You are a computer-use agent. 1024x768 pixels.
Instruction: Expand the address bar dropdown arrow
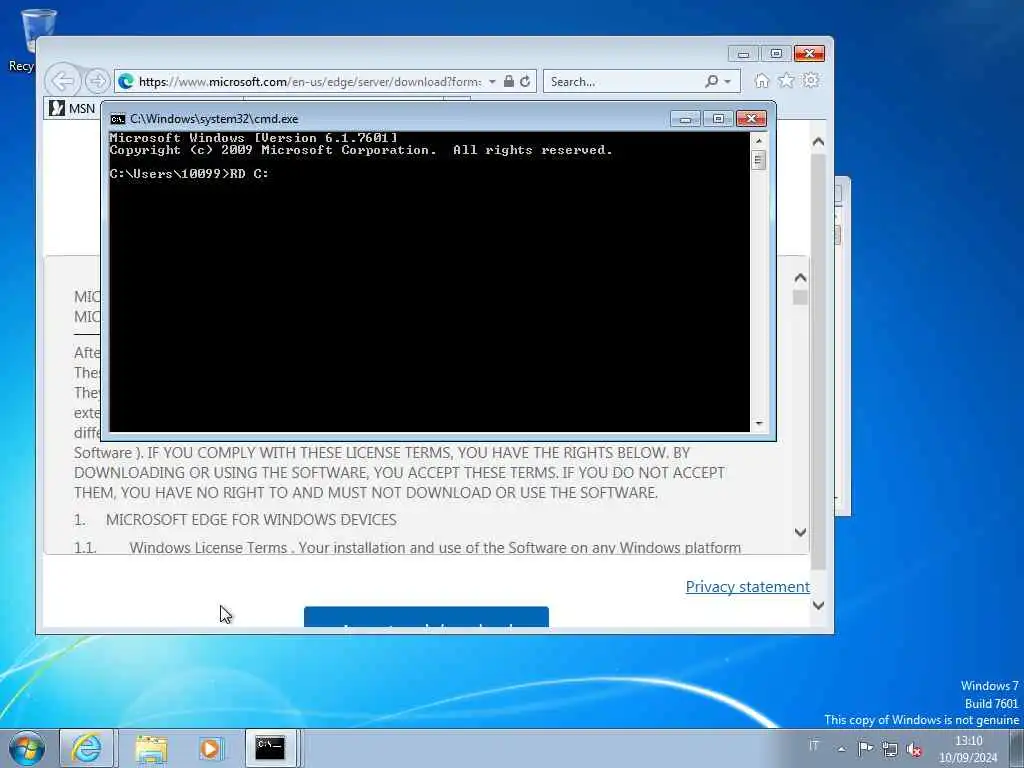[492, 82]
